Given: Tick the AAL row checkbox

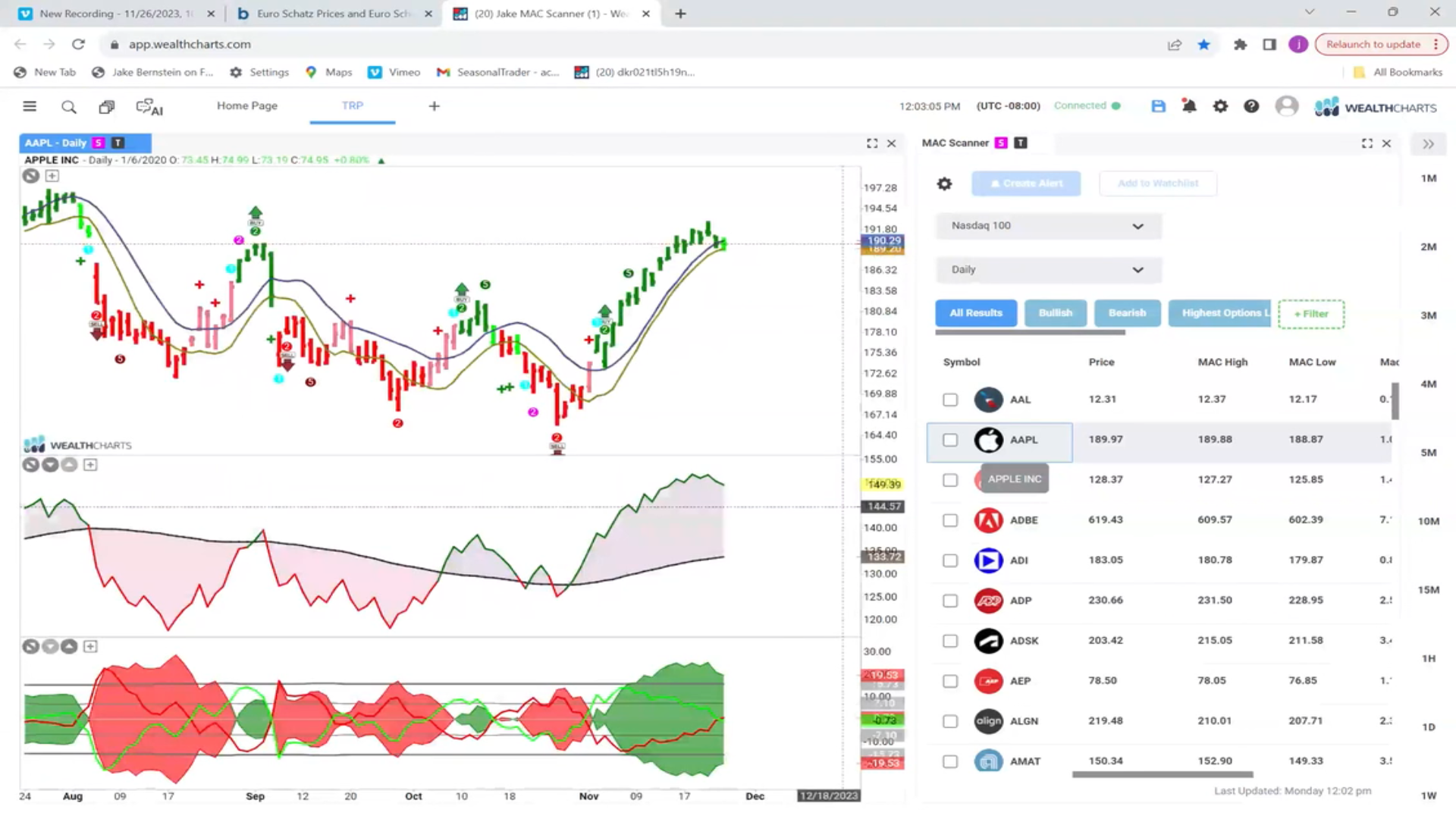Looking at the screenshot, I should point(950,400).
